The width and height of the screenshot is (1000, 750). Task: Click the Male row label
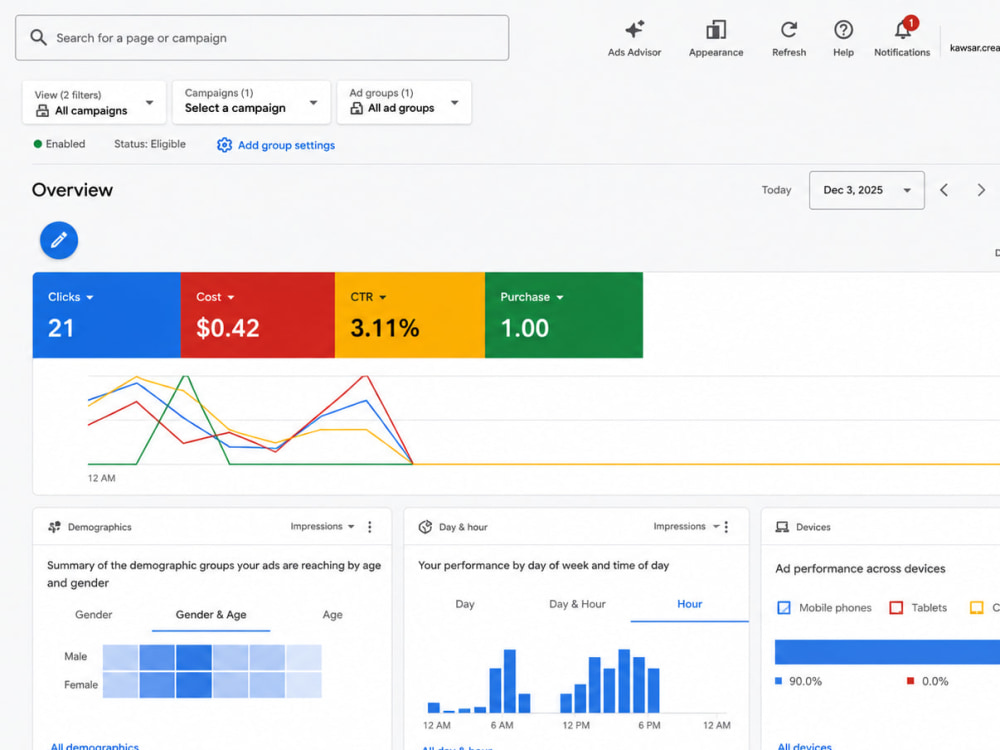[x=75, y=656]
